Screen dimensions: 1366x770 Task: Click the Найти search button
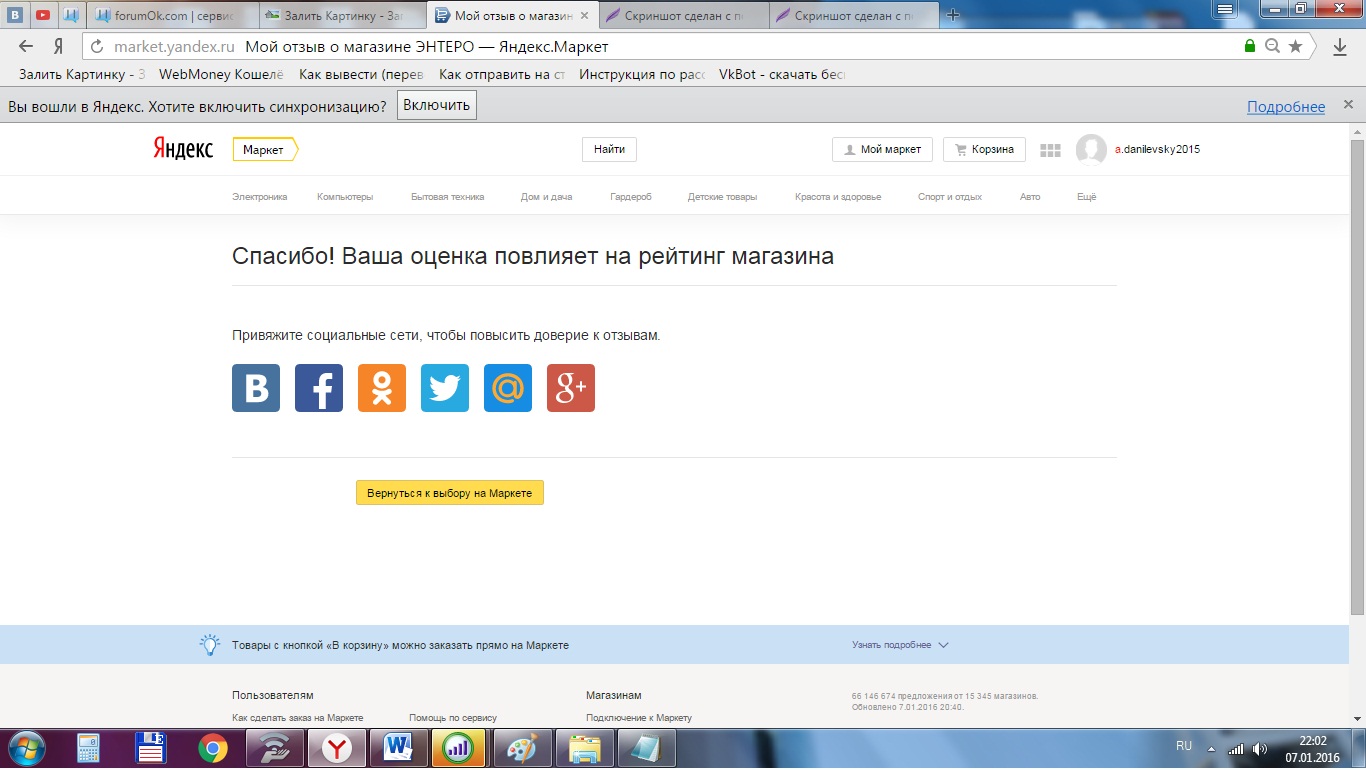[609, 149]
